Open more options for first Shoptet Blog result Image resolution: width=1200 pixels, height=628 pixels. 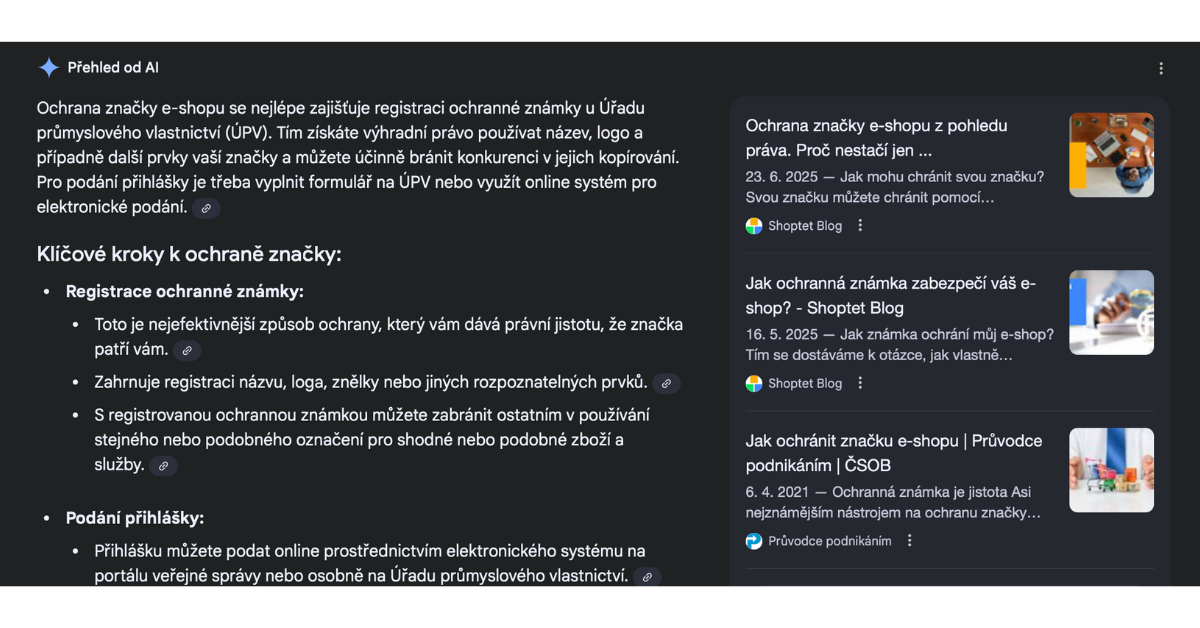(x=860, y=226)
